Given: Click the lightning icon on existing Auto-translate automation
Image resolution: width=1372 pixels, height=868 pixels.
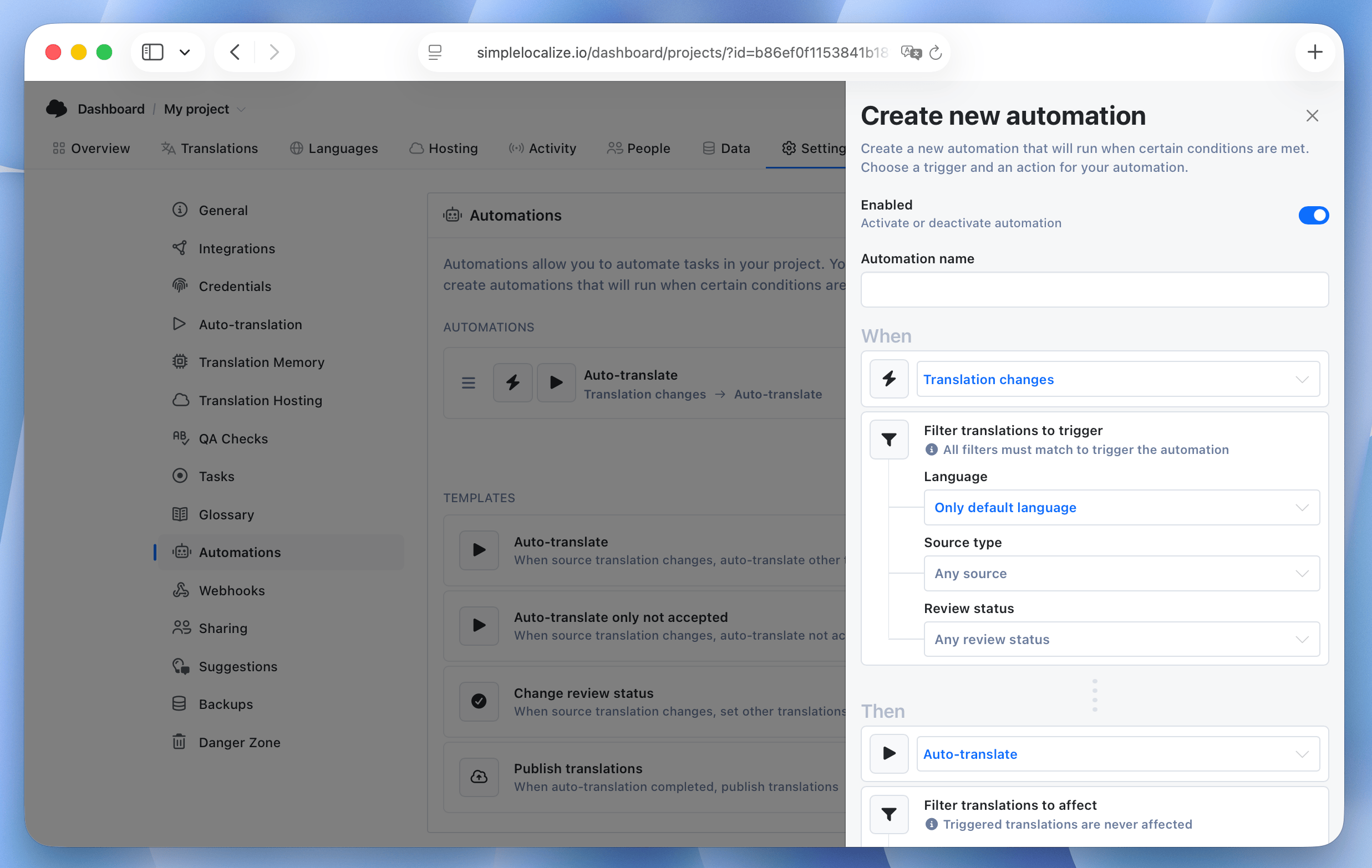Looking at the screenshot, I should [x=512, y=382].
